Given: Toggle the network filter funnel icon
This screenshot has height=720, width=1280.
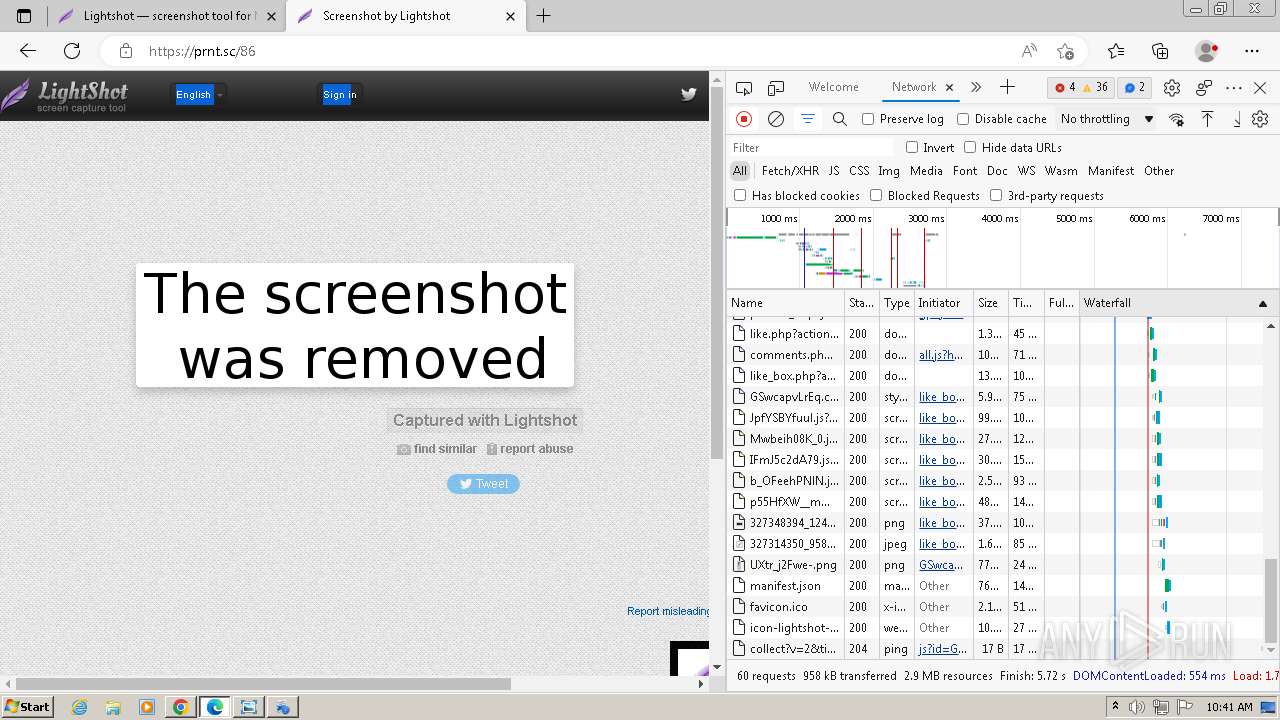Looking at the screenshot, I should pyautogui.click(x=808, y=119).
